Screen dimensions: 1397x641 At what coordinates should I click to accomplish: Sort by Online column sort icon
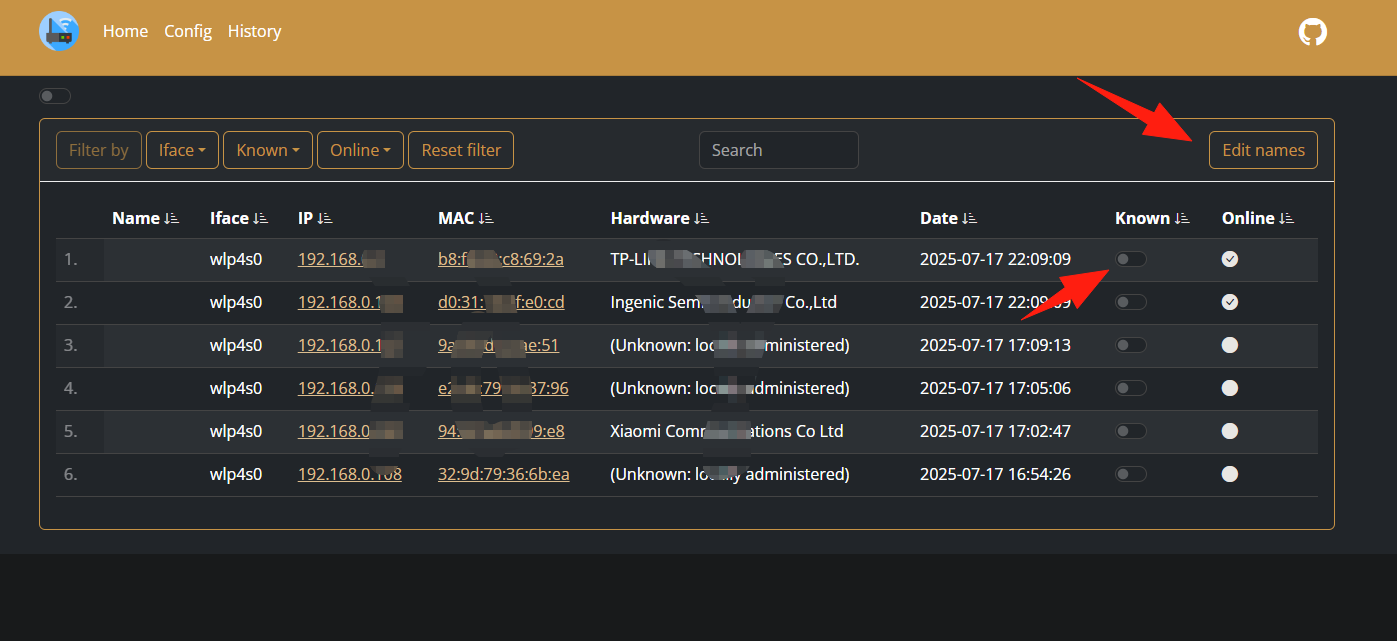(x=1287, y=218)
